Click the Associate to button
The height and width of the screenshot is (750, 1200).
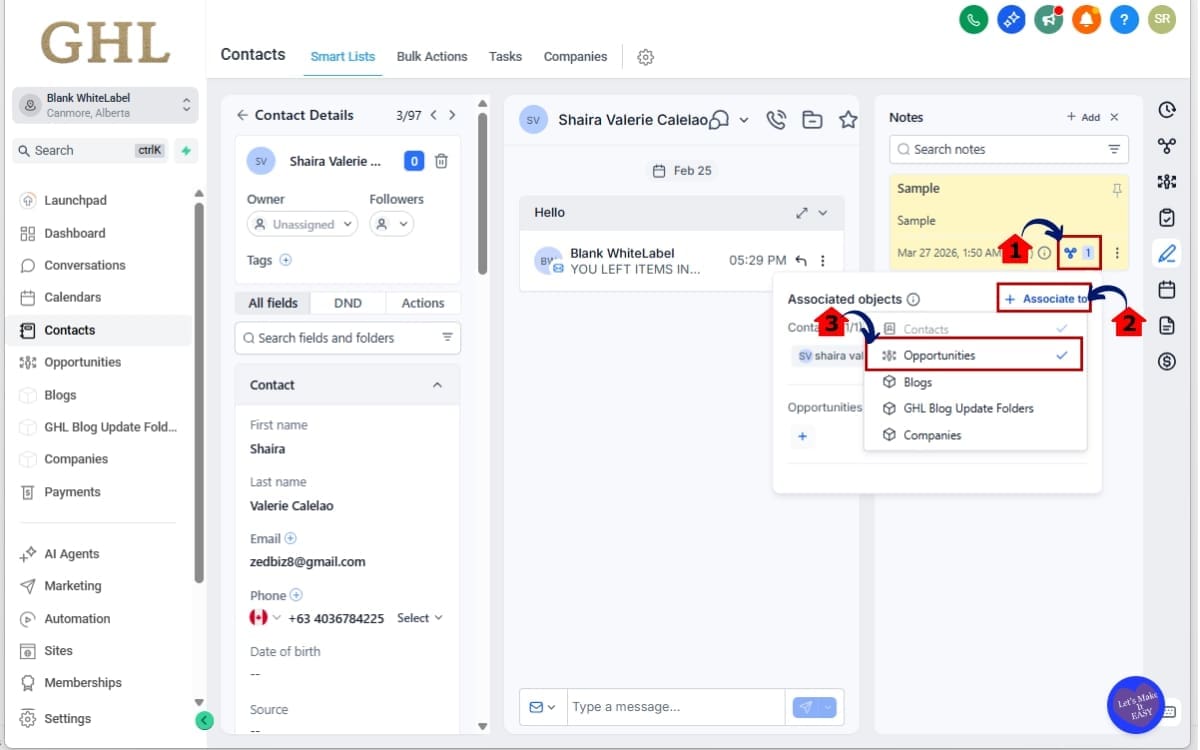coord(1043,298)
